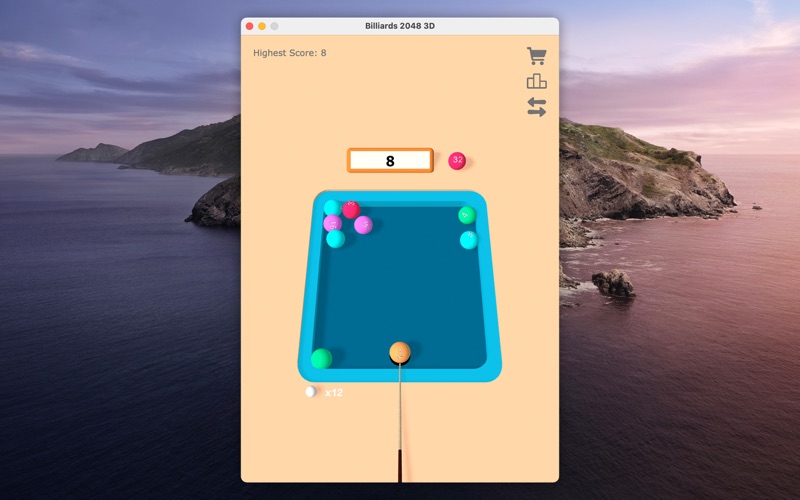800x500 pixels.
Task: Click the cyan ball below the top-right green ball
Action: click(x=469, y=240)
